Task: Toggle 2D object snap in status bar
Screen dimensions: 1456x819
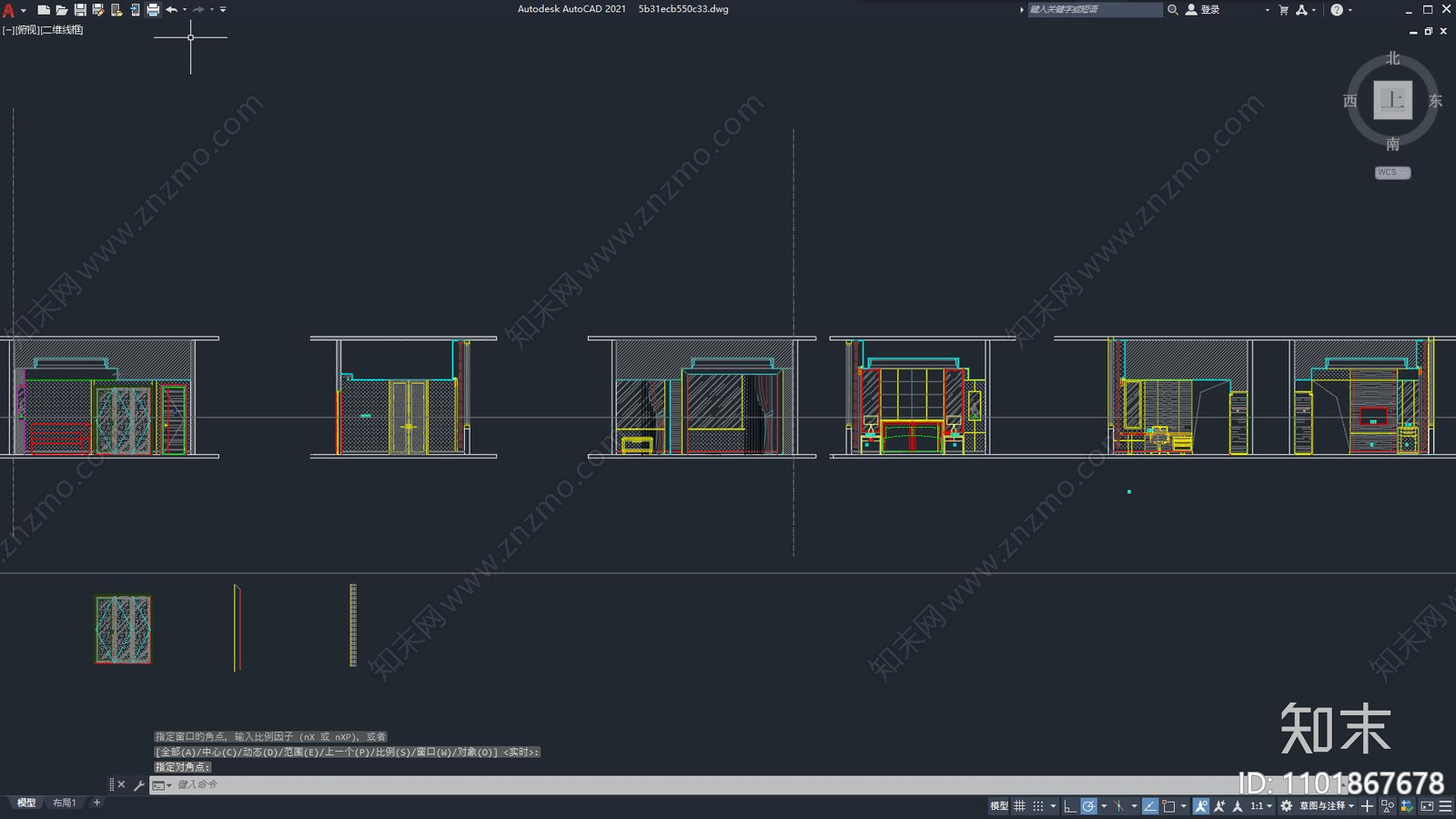Action: click(1168, 806)
